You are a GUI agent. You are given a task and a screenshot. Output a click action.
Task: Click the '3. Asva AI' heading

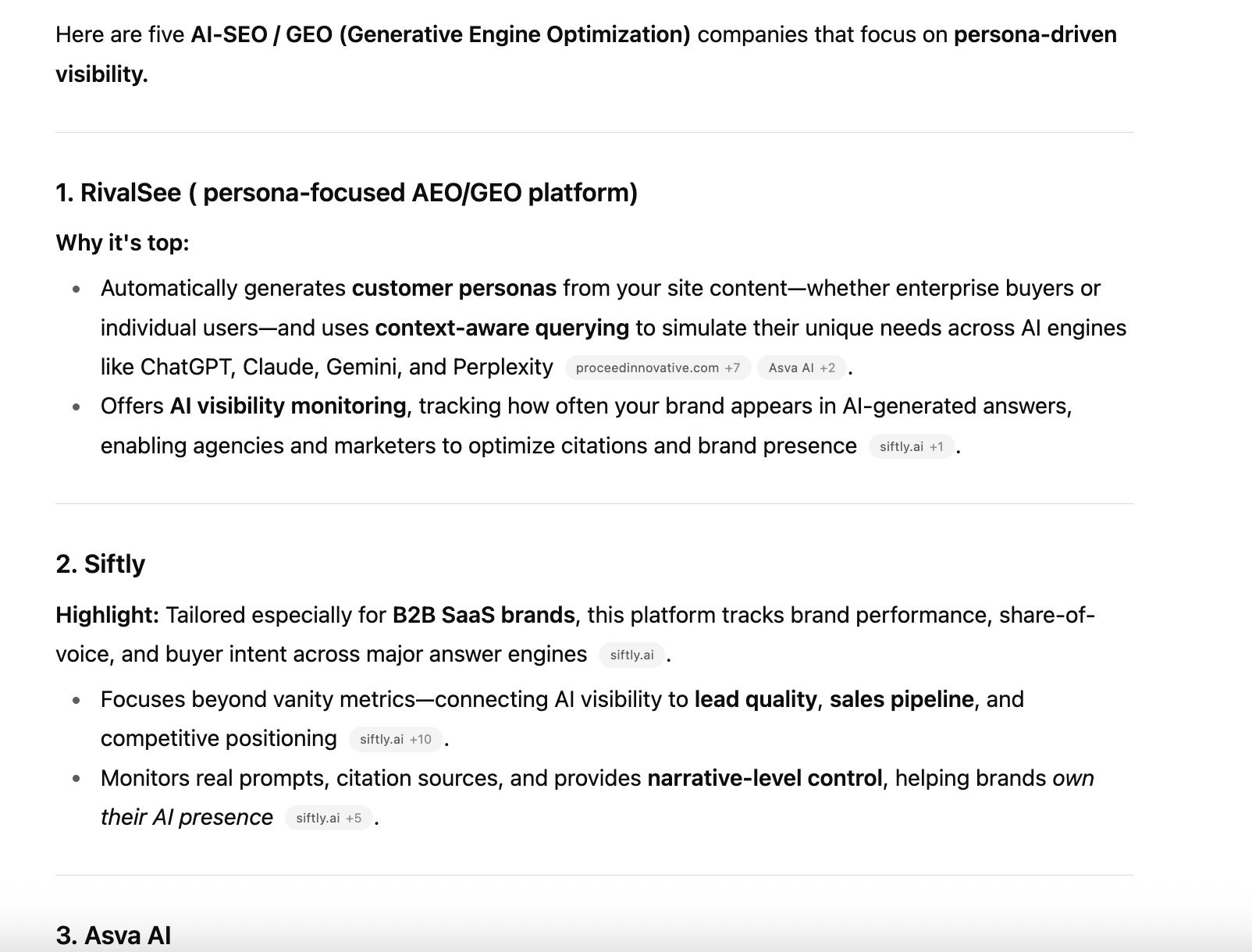tap(113, 935)
